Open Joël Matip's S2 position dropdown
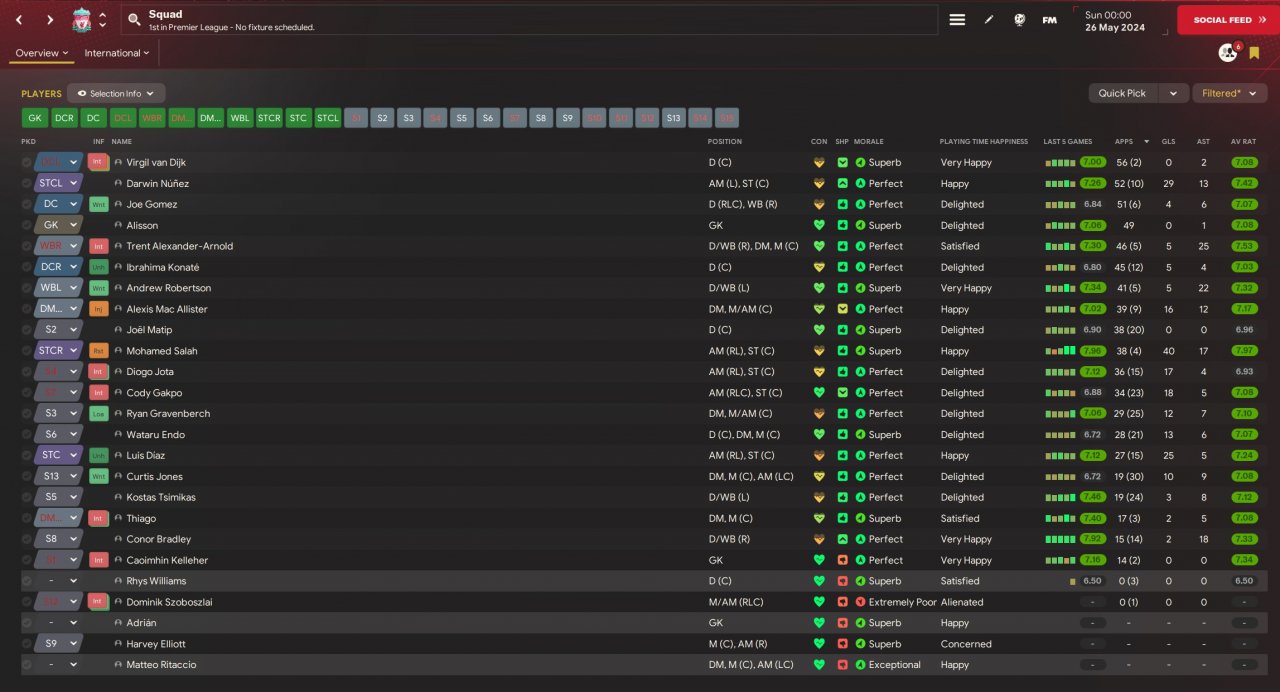The image size is (1280, 692). coord(59,330)
